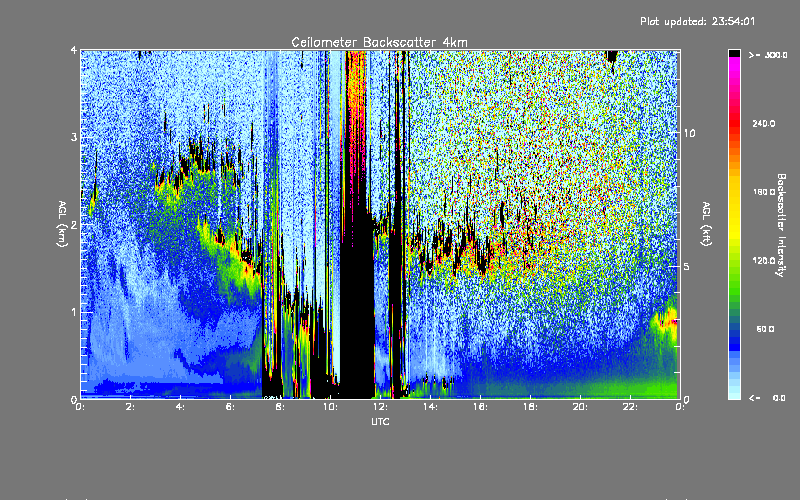800x500 pixels.
Task: Select the 'Backscatter Intensity' colorbar label
Action: click(781, 225)
